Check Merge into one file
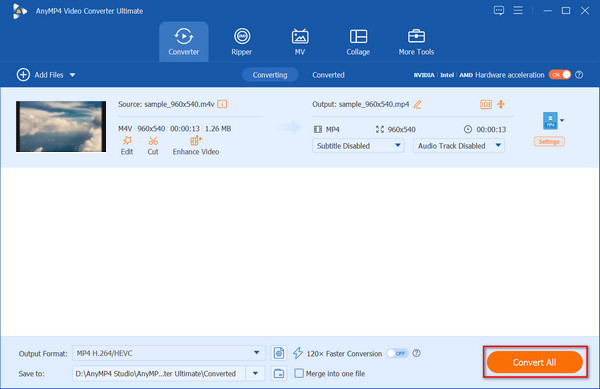Viewport: 600px width, 389px height. pyautogui.click(x=299, y=373)
